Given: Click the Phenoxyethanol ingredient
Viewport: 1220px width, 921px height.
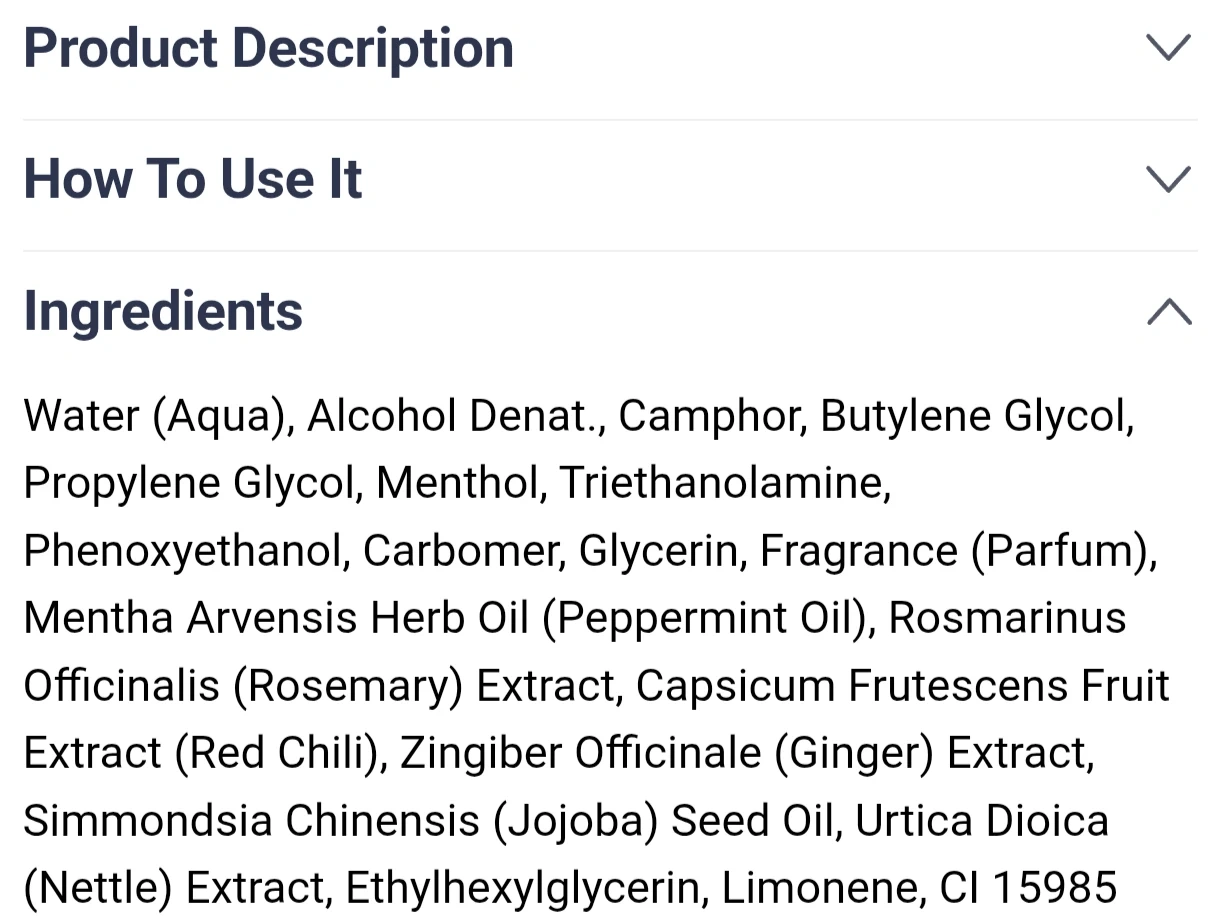Looking at the screenshot, I should click(x=183, y=552).
